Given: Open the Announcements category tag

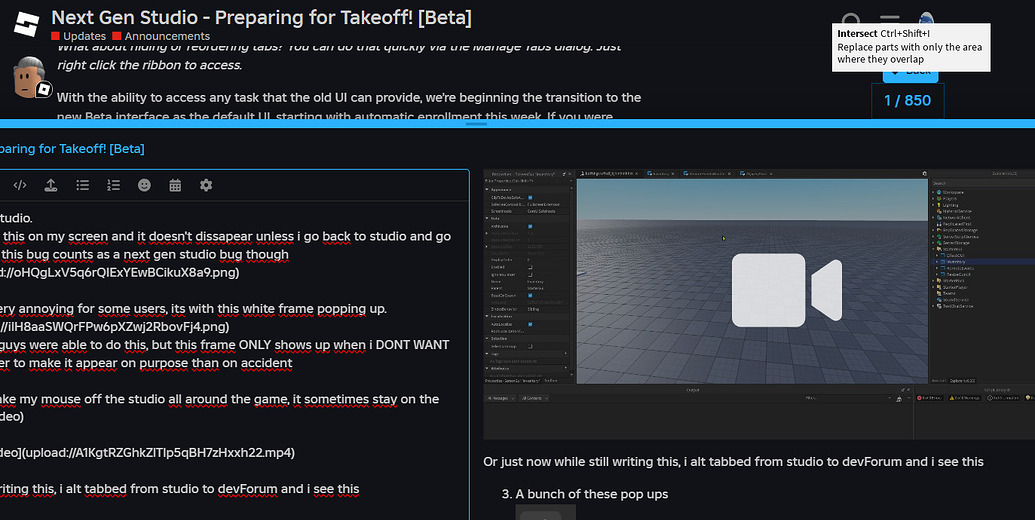Looking at the screenshot, I should pyautogui.click(x=161, y=36).
